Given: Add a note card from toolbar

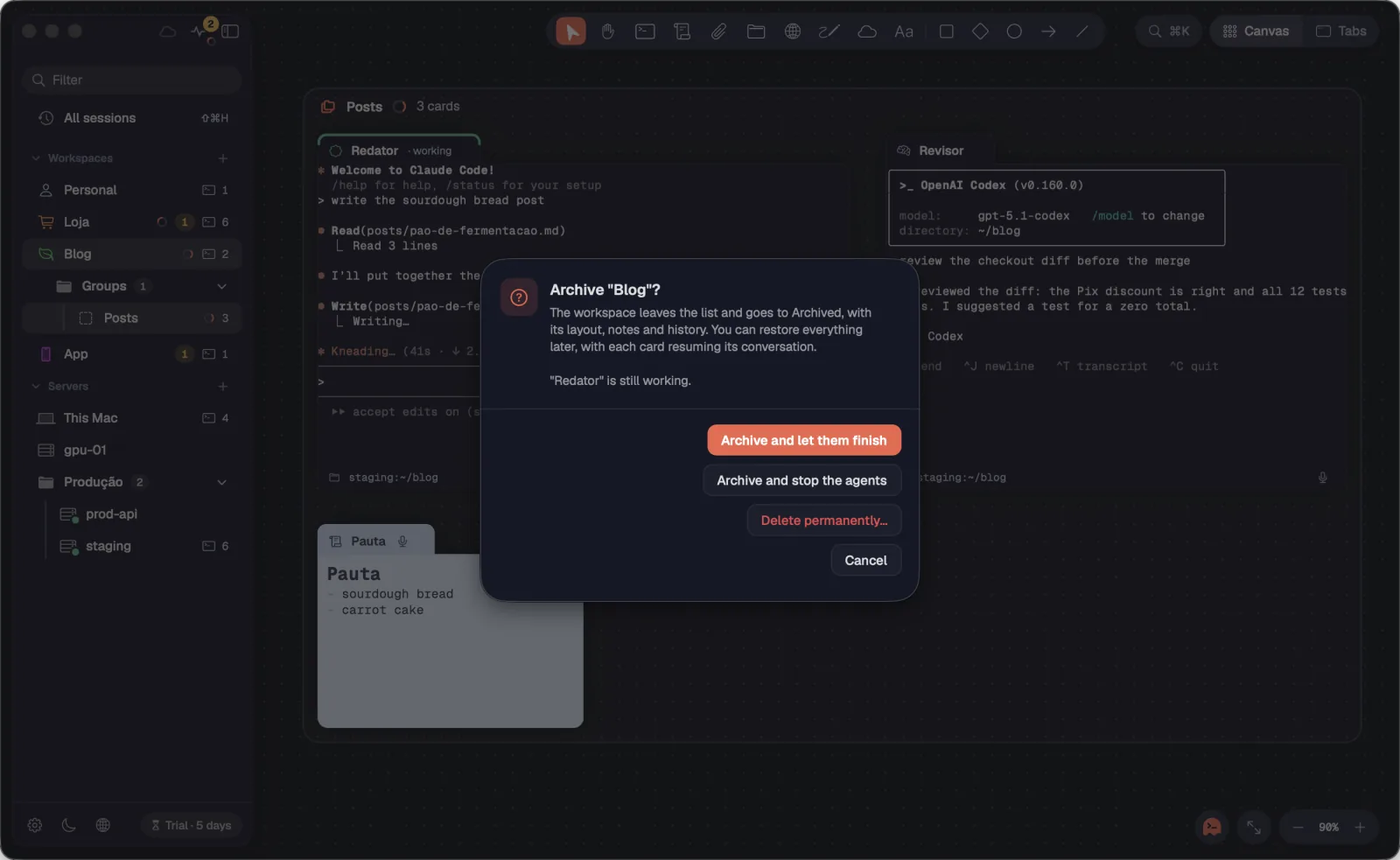Looking at the screenshot, I should (x=682, y=31).
